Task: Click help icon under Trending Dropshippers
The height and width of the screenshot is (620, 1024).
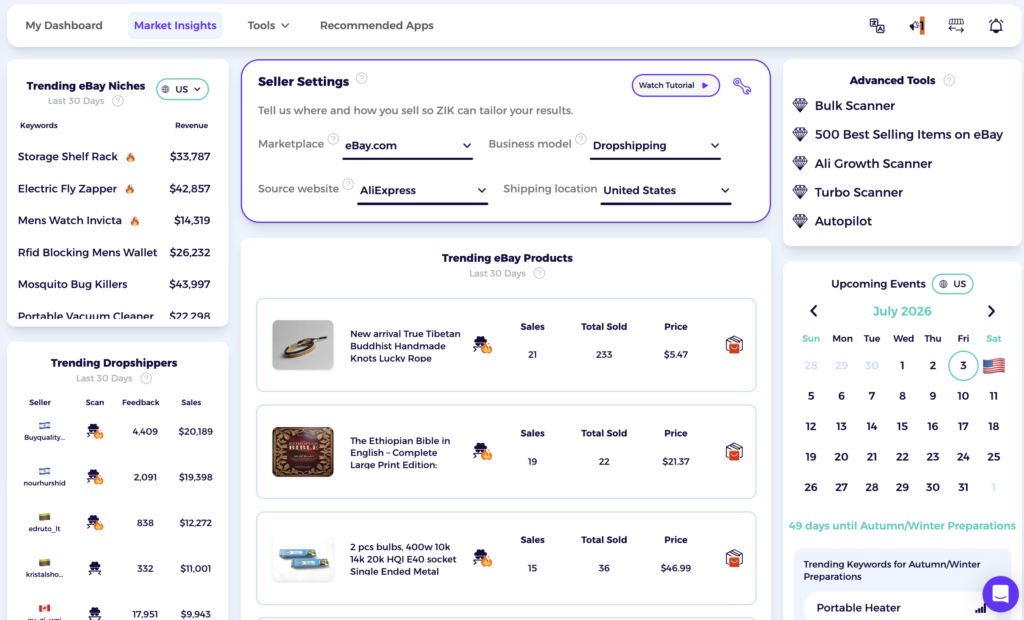Action: tap(146, 378)
